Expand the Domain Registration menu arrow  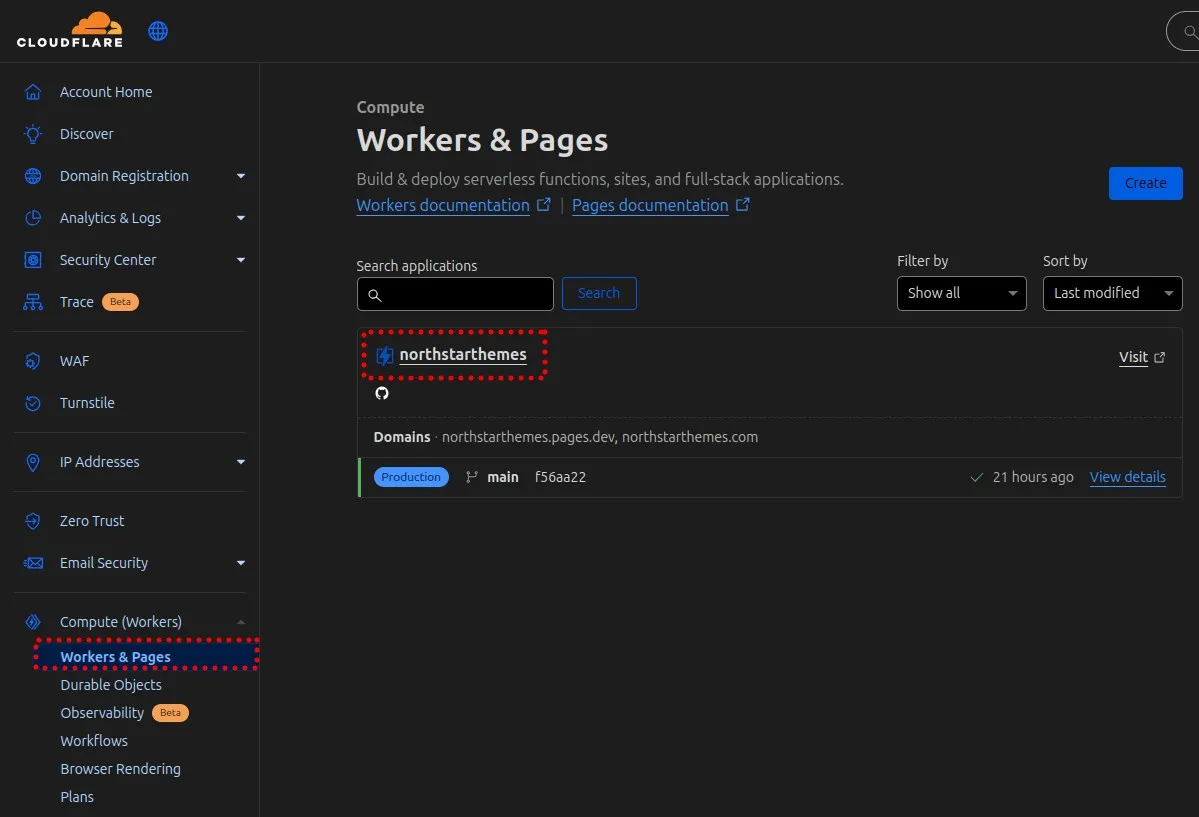coord(240,176)
